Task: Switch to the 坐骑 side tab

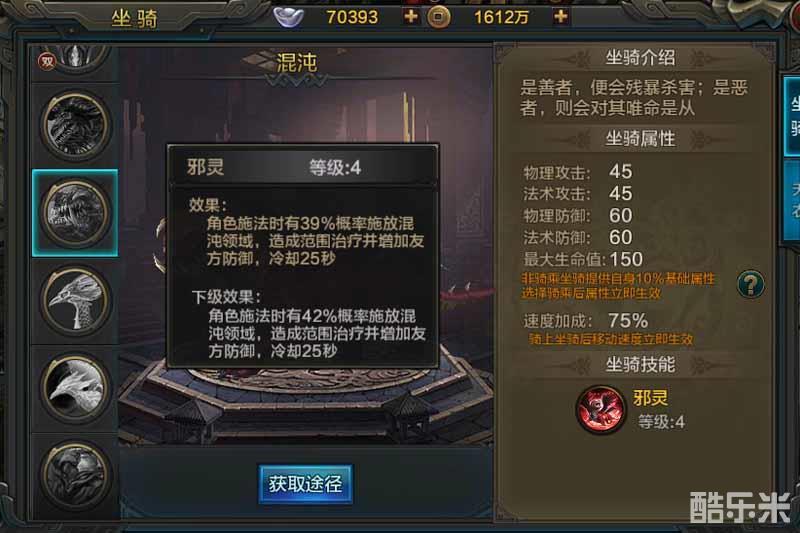Action: coord(792,116)
